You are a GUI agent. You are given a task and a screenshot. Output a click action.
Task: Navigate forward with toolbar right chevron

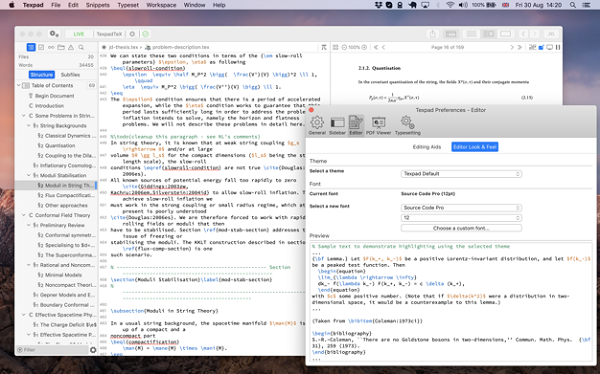click(535, 34)
